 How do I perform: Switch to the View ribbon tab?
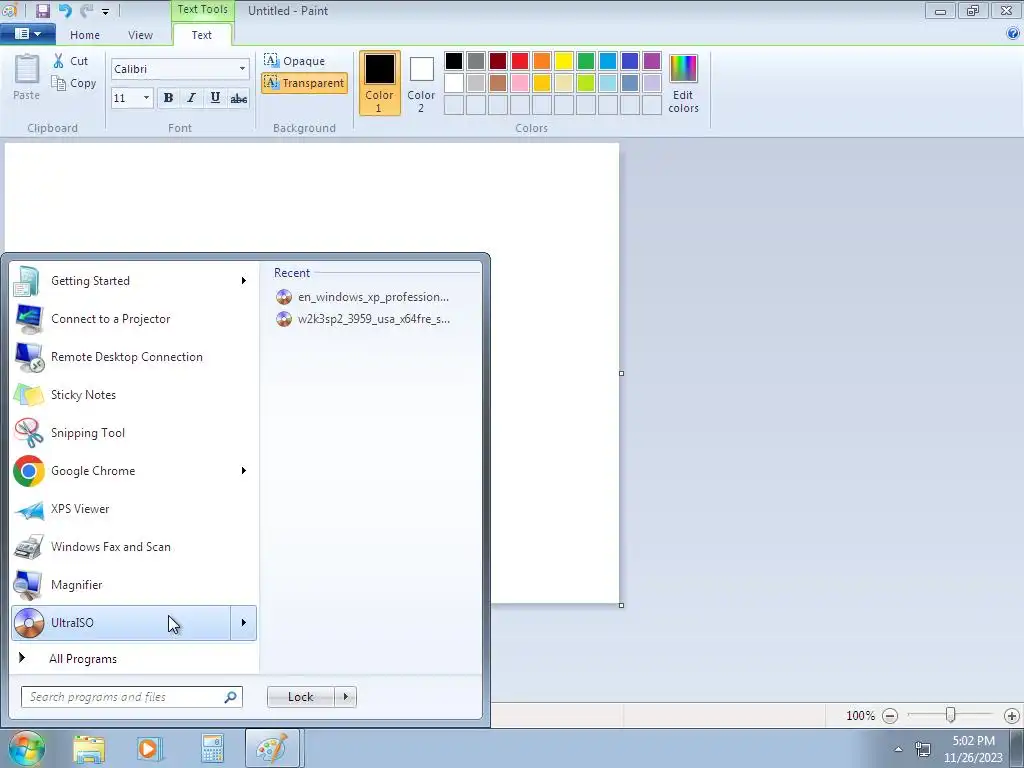point(140,35)
